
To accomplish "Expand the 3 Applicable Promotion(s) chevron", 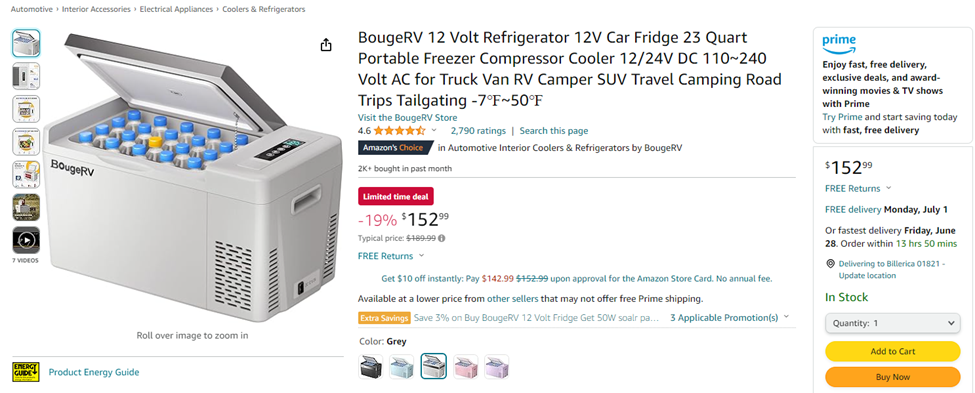I will coord(786,317).
